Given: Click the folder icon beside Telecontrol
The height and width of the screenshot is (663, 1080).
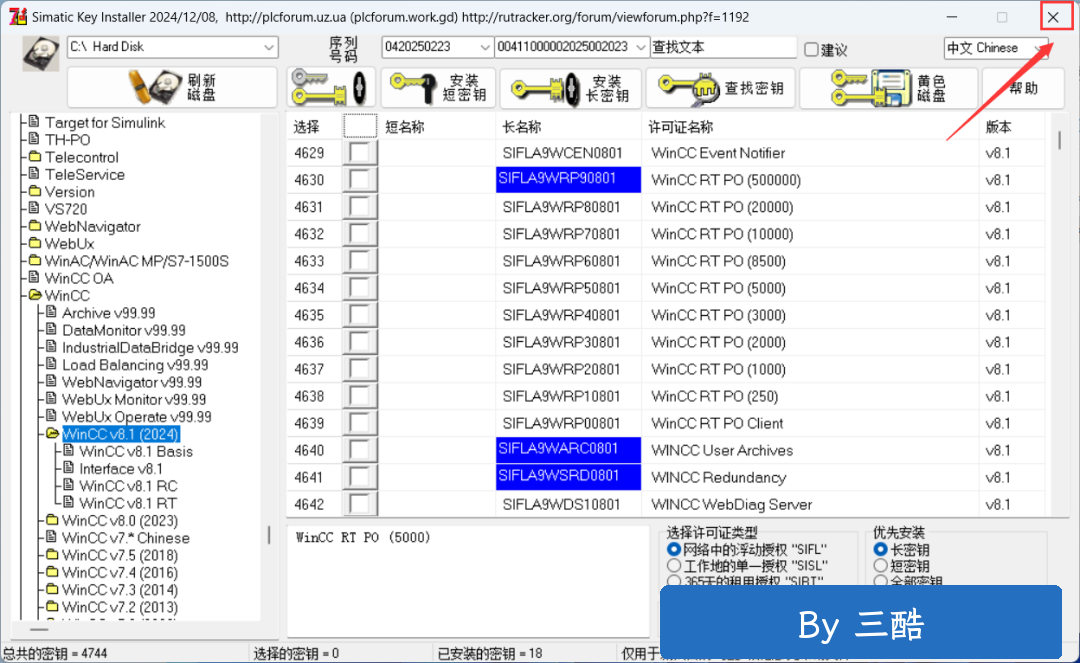Looking at the screenshot, I should click(x=34, y=156).
